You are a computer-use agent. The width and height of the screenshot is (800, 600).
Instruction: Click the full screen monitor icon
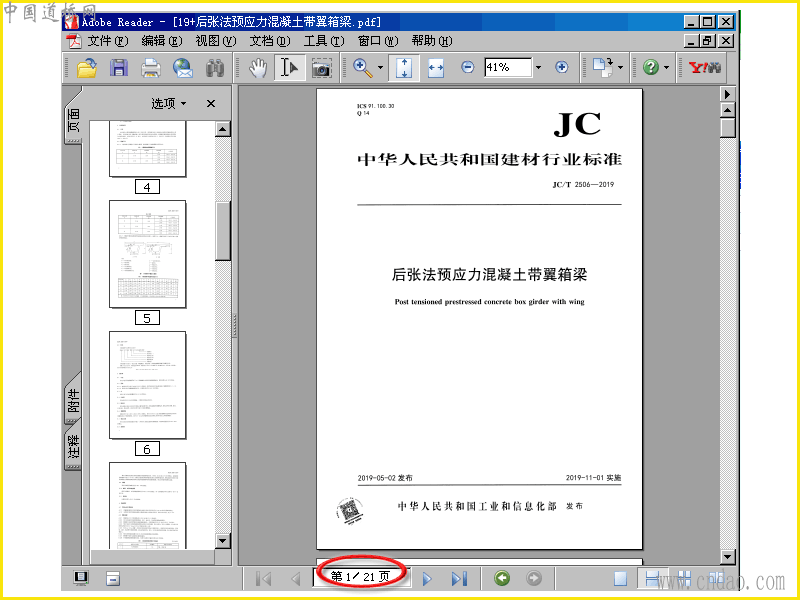point(81,578)
